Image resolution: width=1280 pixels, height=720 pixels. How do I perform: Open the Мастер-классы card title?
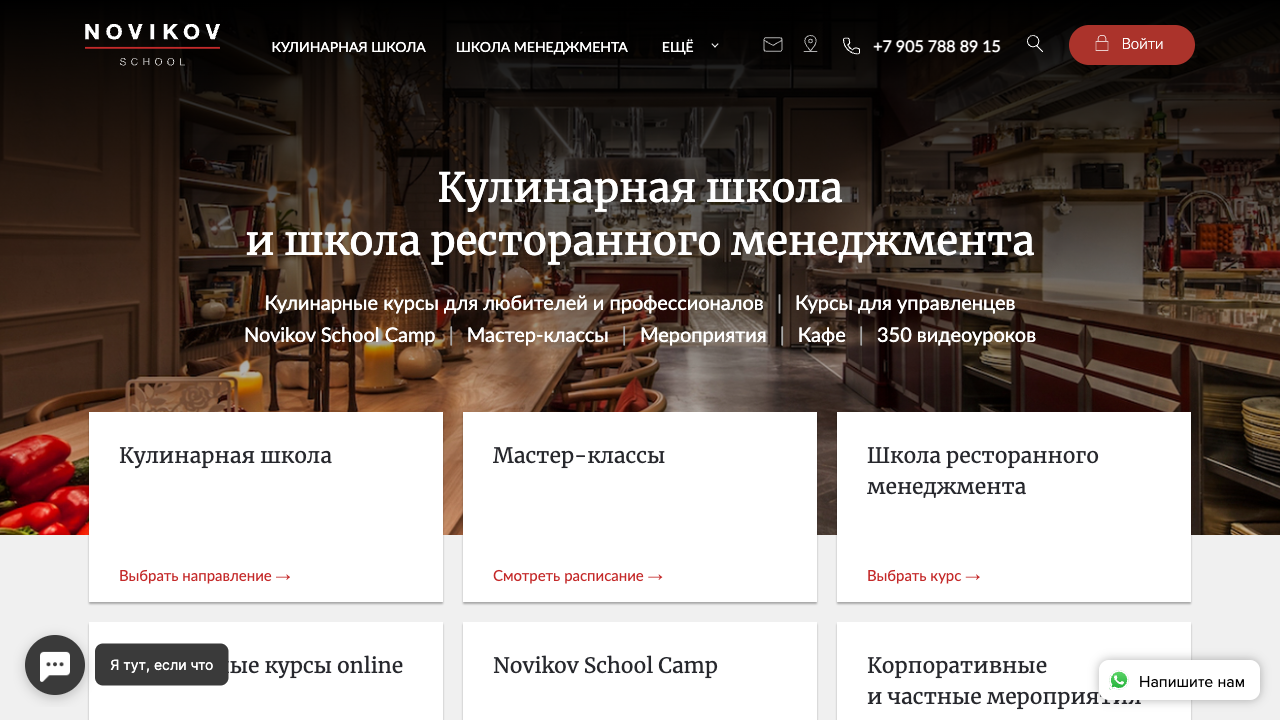pyautogui.click(x=579, y=456)
